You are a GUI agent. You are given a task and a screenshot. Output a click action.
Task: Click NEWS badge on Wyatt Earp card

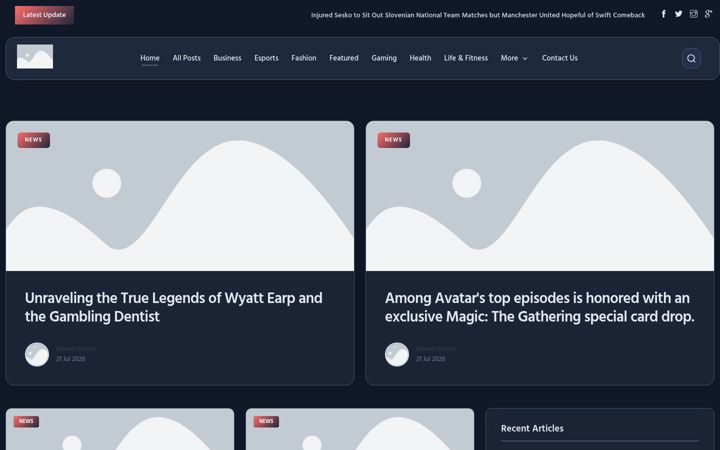click(34, 140)
